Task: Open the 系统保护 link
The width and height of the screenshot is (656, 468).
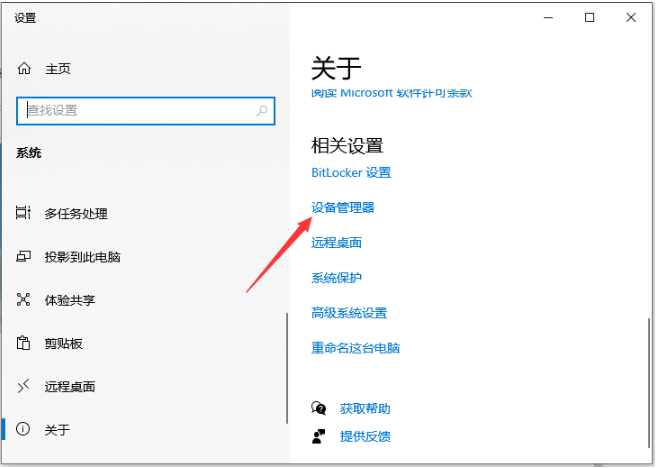Action: coord(336,277)
